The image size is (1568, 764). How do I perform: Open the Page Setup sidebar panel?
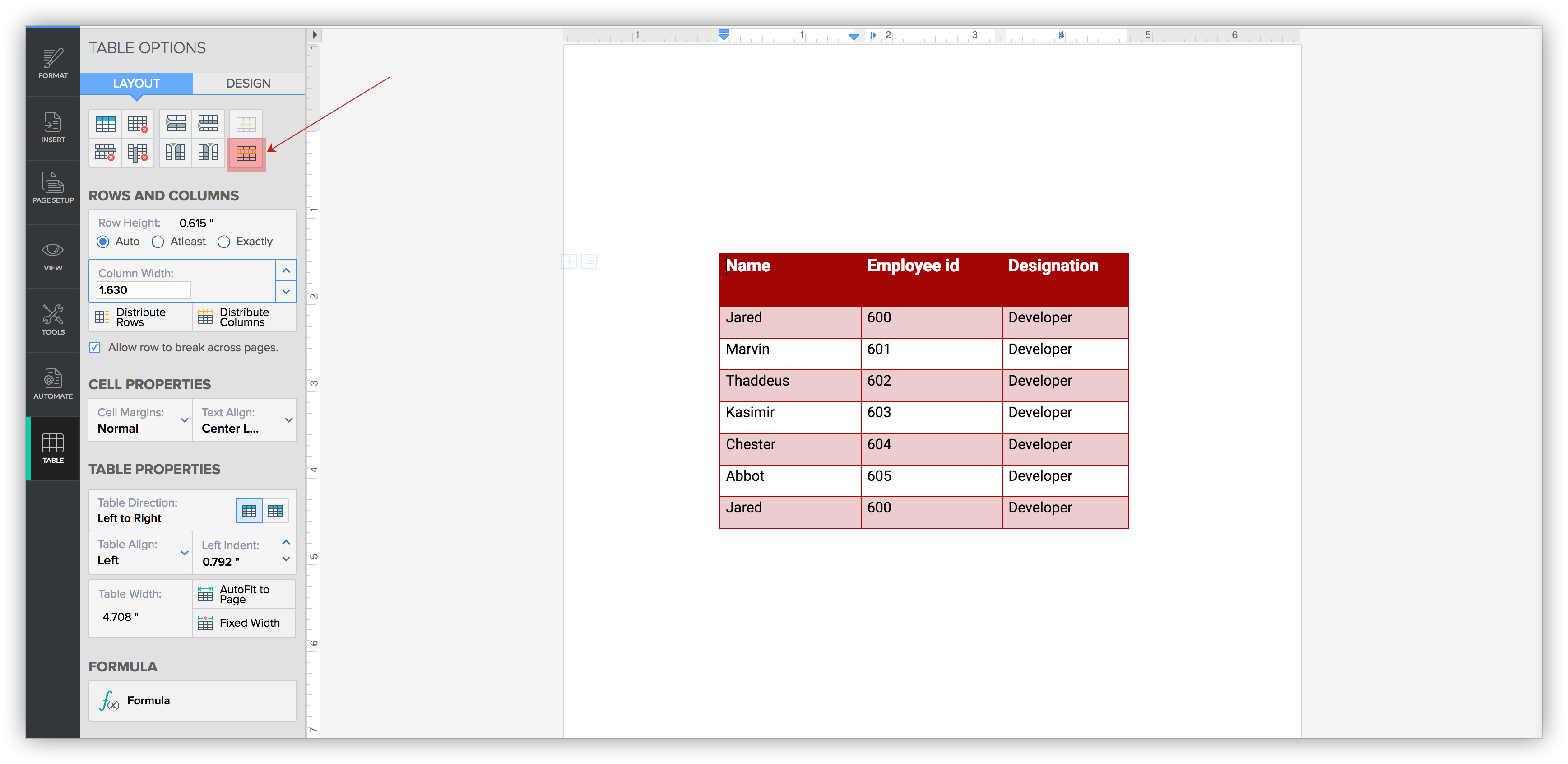53,188
